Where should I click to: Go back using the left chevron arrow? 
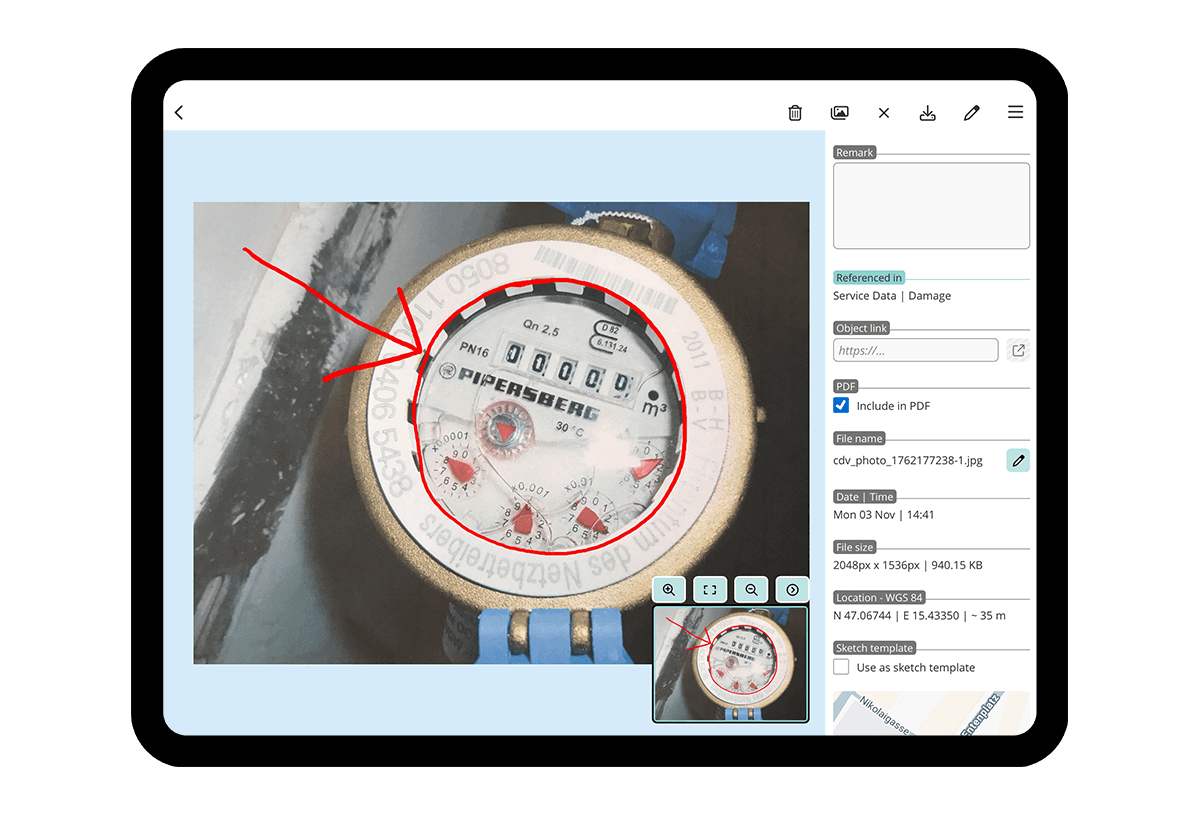(x=180, y=113)
